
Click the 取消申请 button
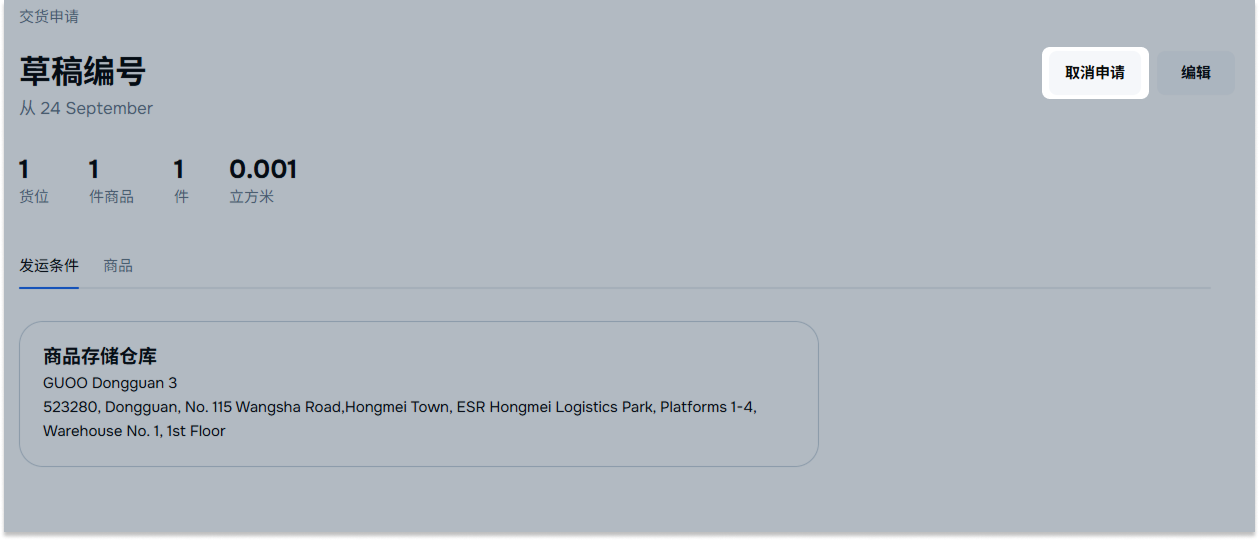coord(1095,73)
